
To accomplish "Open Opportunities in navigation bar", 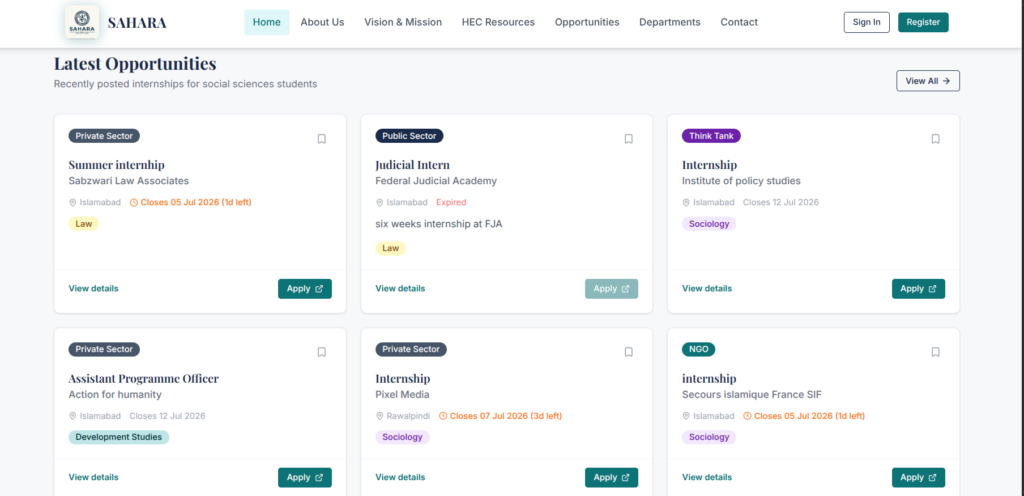I will [587, 22].
